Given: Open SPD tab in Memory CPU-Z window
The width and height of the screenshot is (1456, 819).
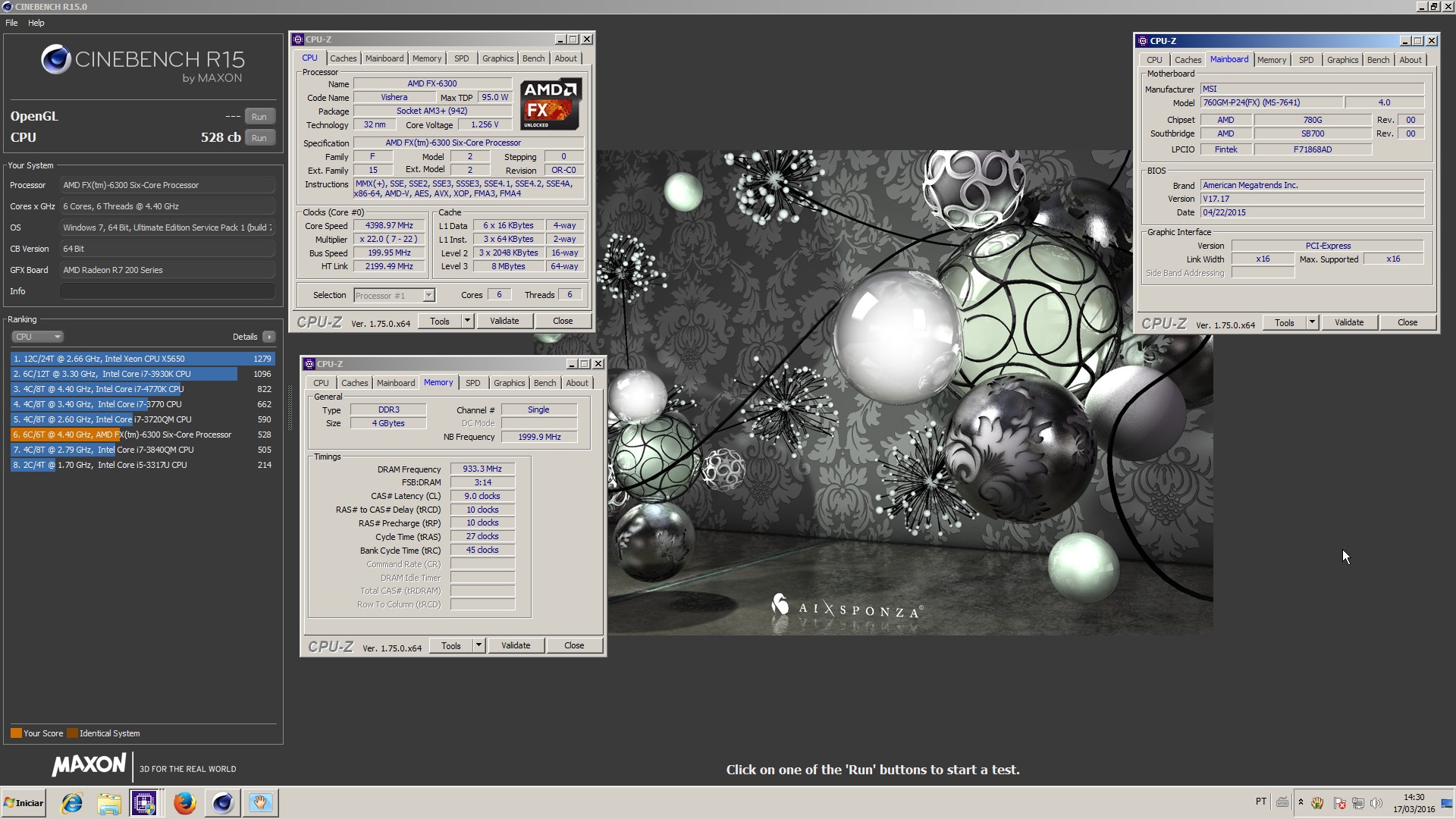Looking at the screenshot, I should click(x=473, y=383).
